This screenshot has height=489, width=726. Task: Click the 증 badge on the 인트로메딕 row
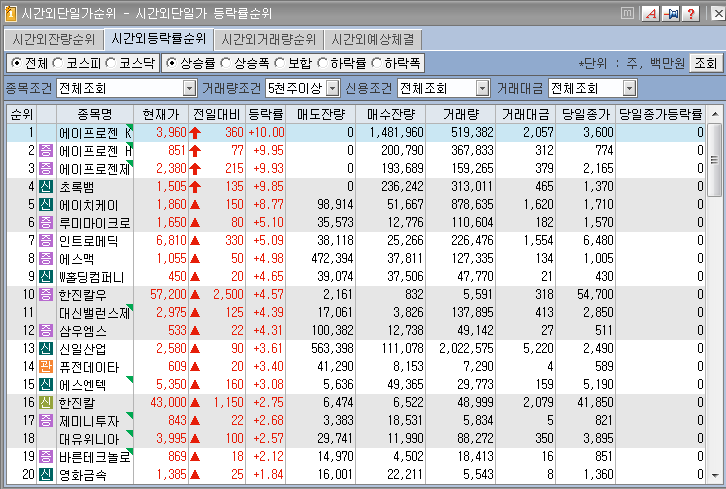(45, 240)
